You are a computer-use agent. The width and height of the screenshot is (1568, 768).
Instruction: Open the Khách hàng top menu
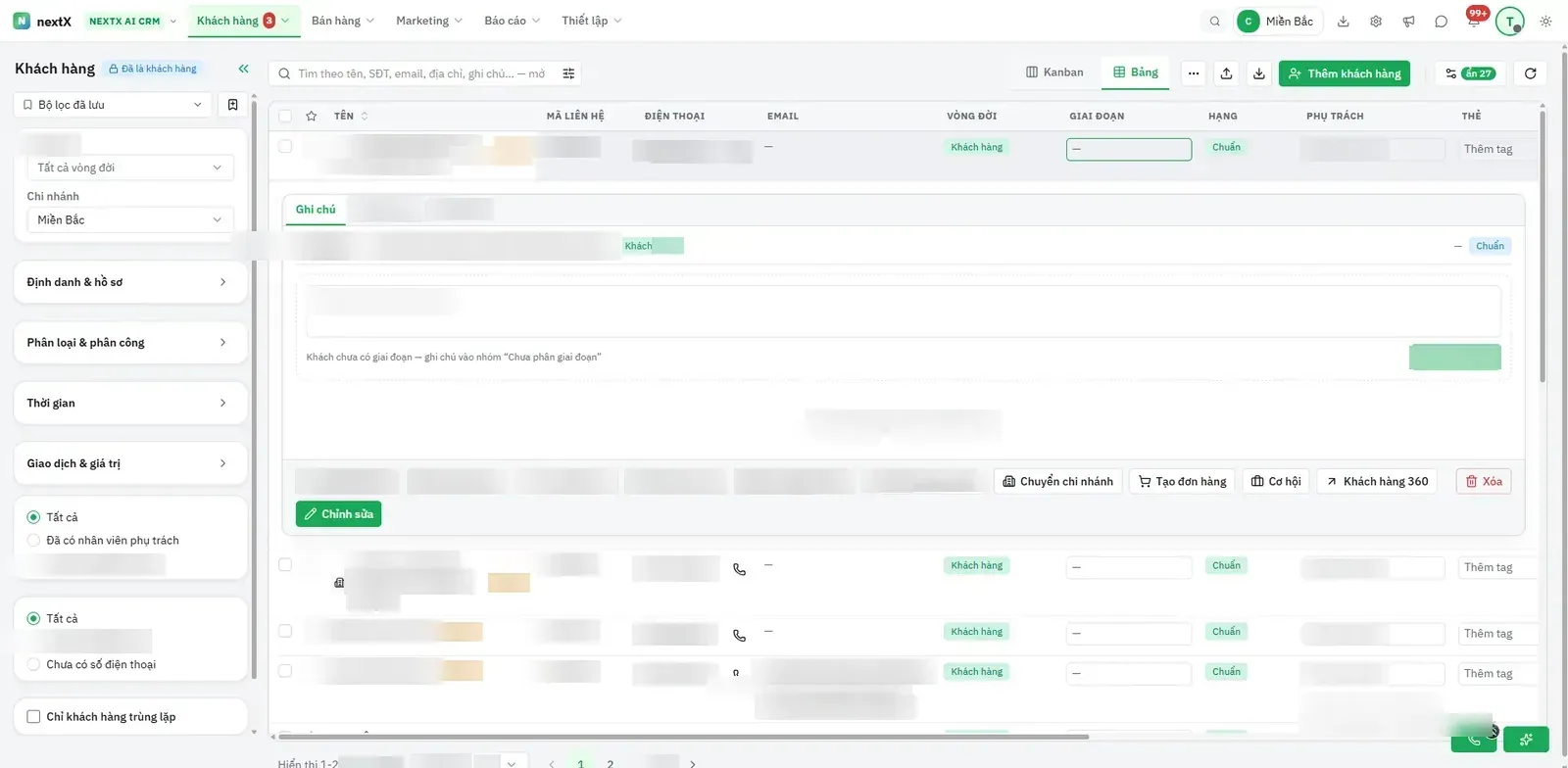pos(243,21)
